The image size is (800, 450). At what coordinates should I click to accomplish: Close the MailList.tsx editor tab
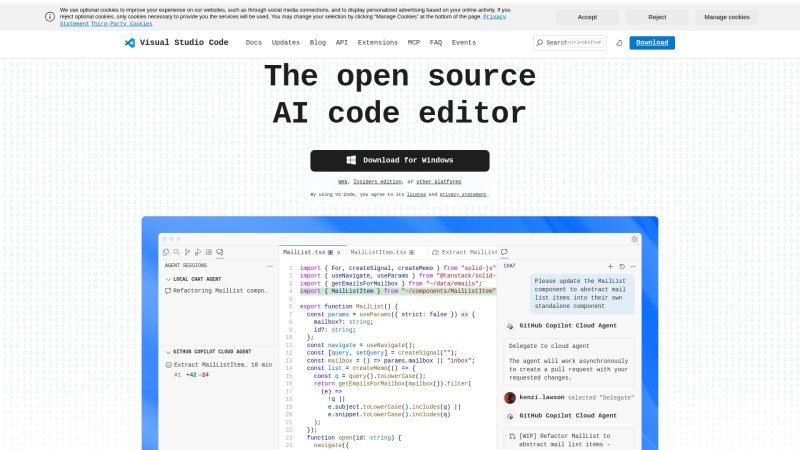pos(338,253)
